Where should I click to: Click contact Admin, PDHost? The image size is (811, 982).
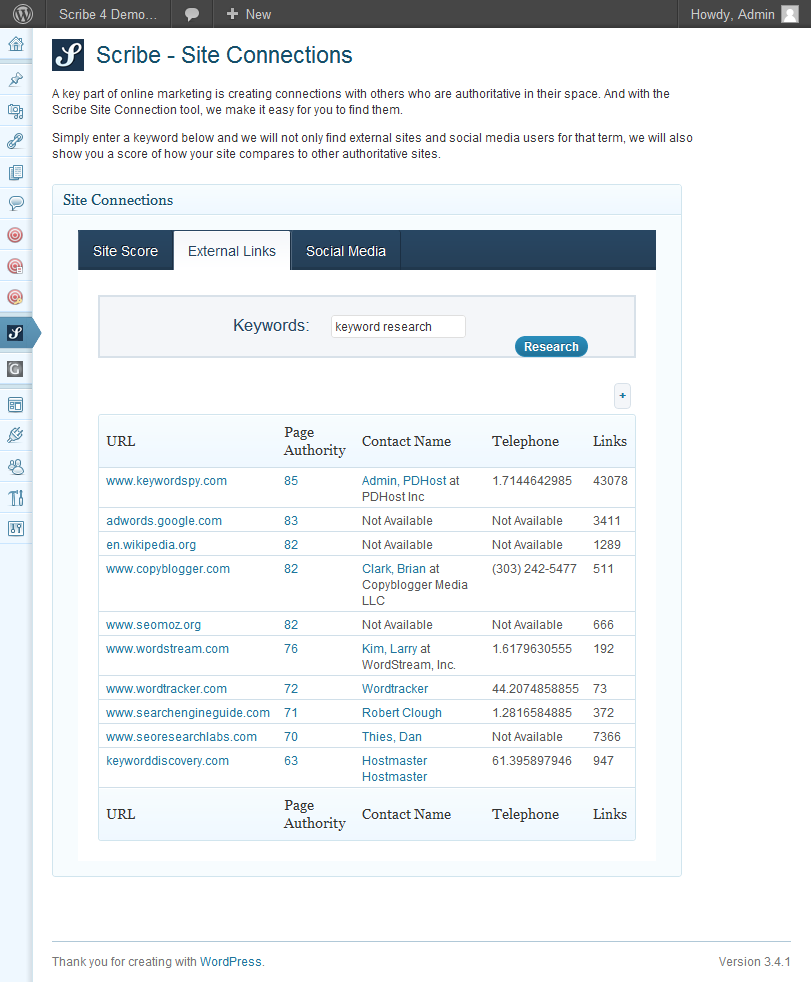(404, 481)
